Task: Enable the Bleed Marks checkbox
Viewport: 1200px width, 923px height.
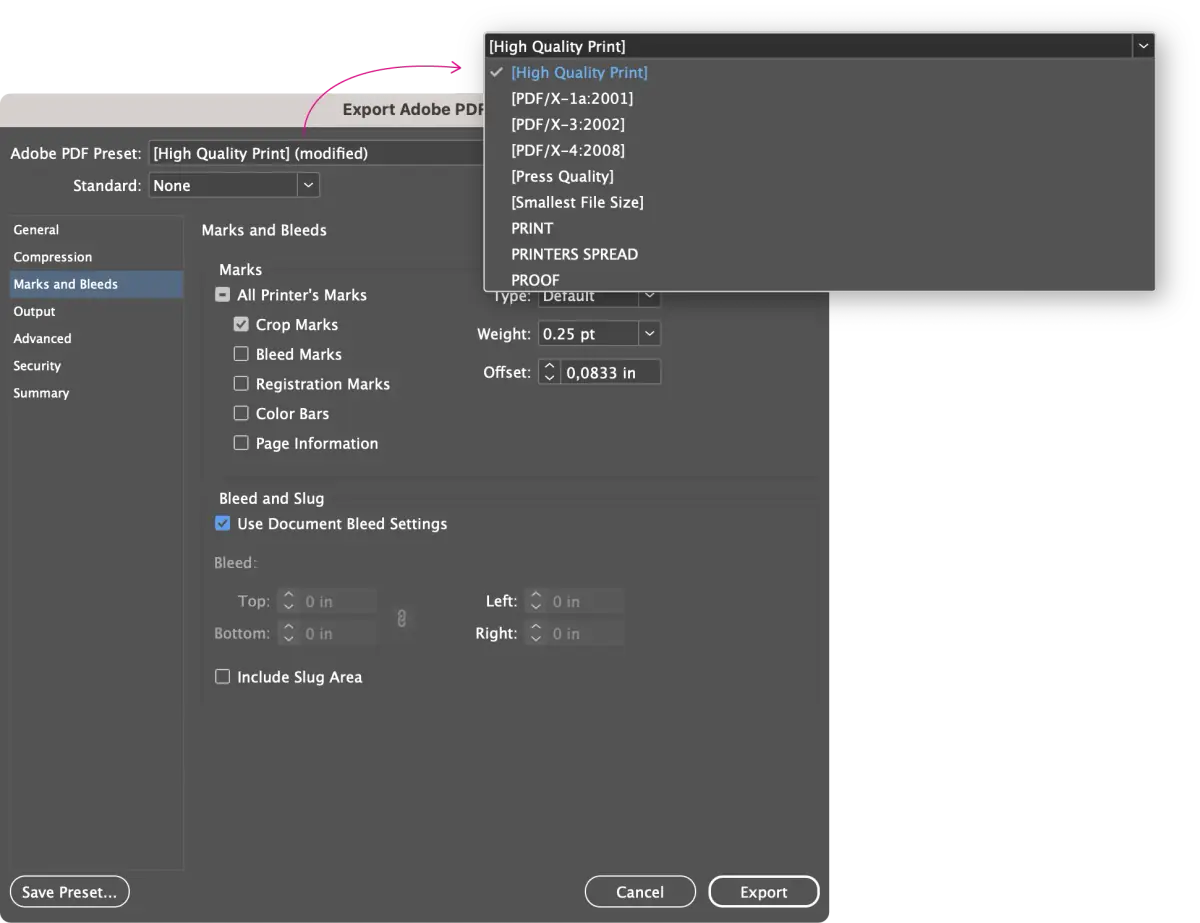Action: coord(241,354)
